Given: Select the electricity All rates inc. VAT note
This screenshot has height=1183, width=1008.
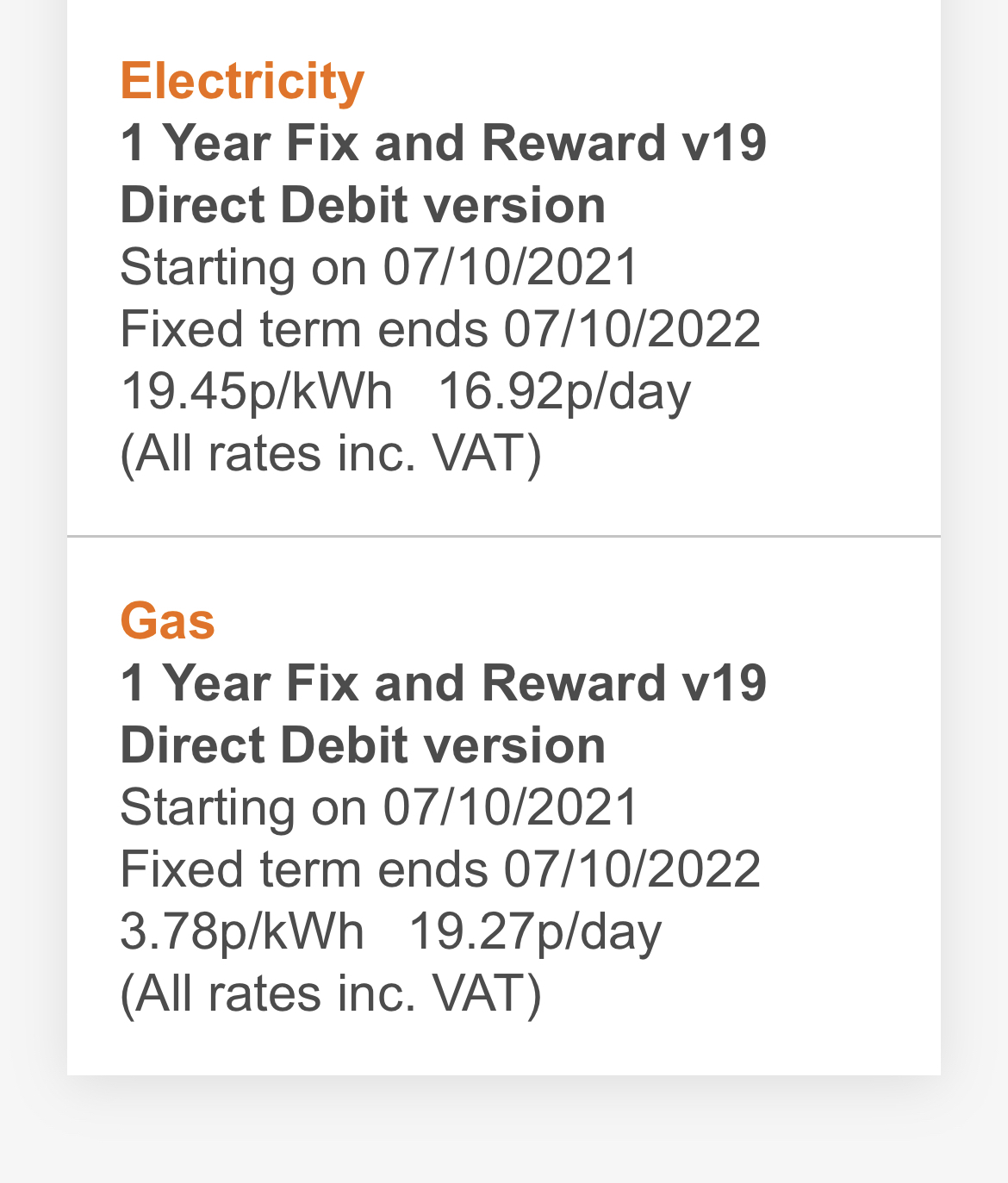Looking at the screenshot, I should pyautogui.click(x=331, y=454).
